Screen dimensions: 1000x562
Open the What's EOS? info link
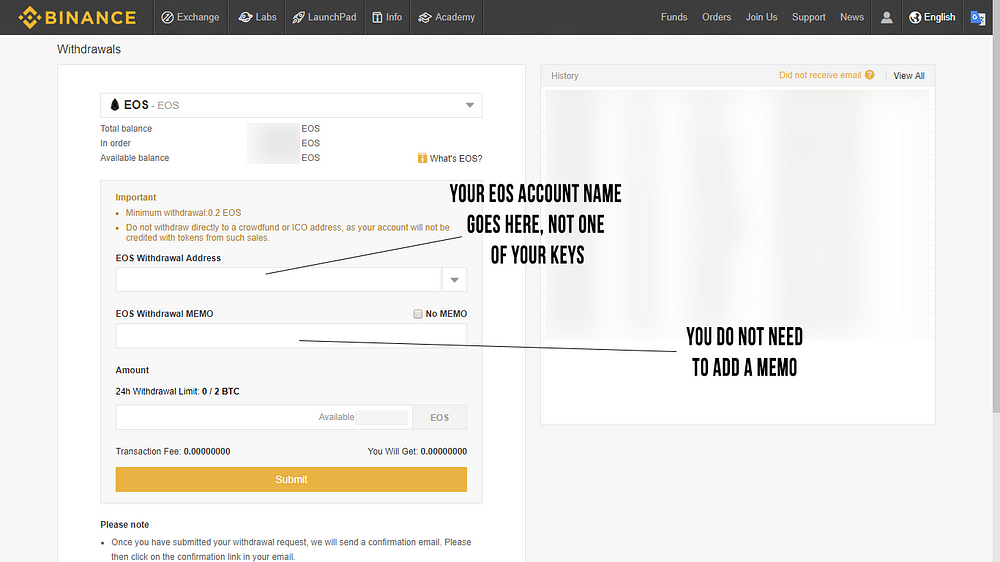pyautogui.click(x=455, y=158)
